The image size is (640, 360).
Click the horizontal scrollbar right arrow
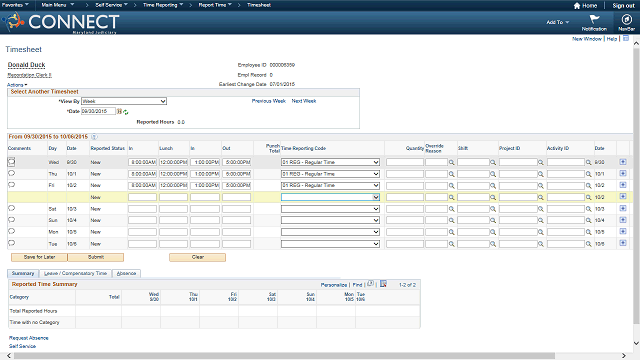pyautogui.click(x=624, y=356)
